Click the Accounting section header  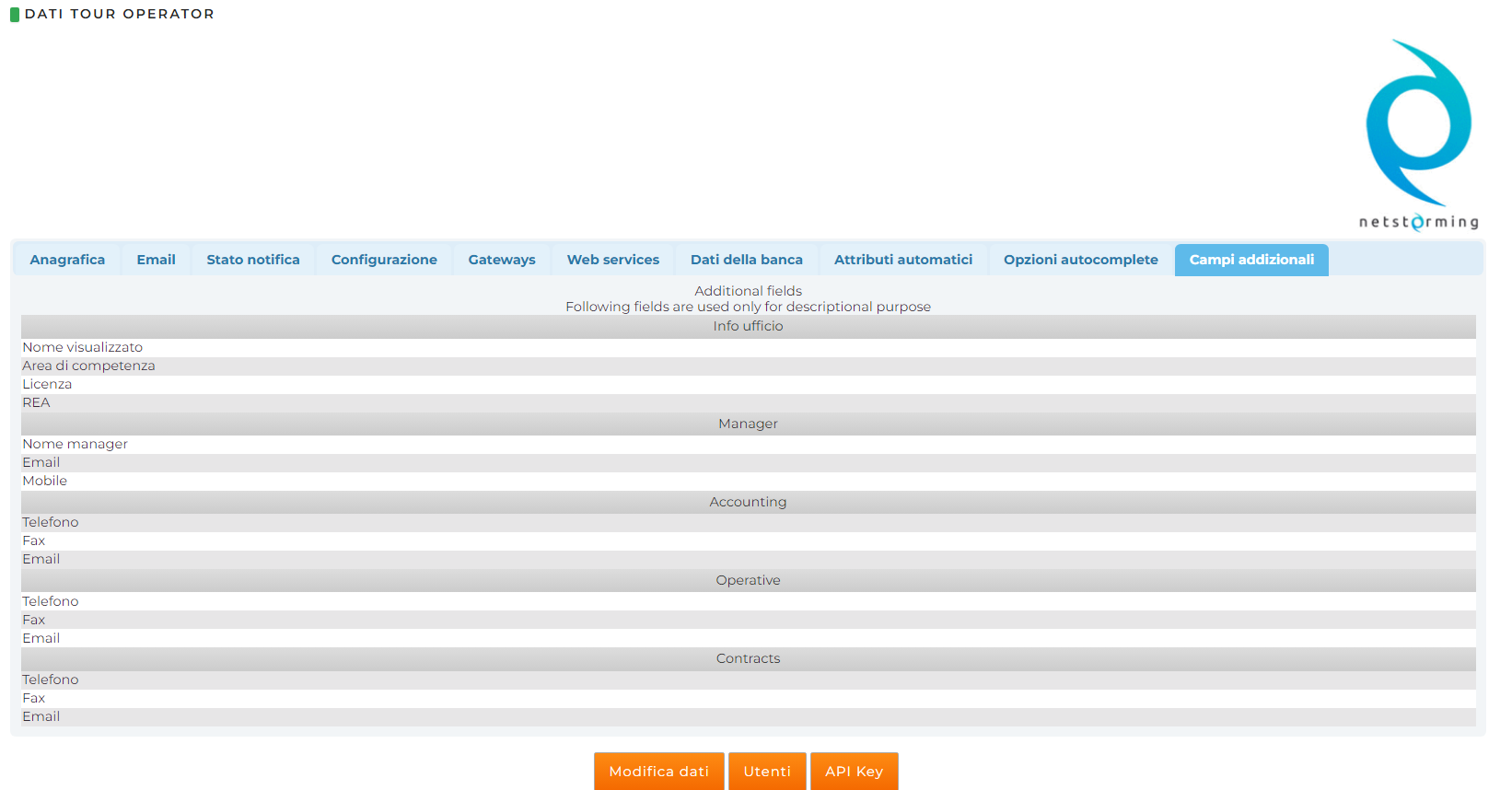click(748, 502)
